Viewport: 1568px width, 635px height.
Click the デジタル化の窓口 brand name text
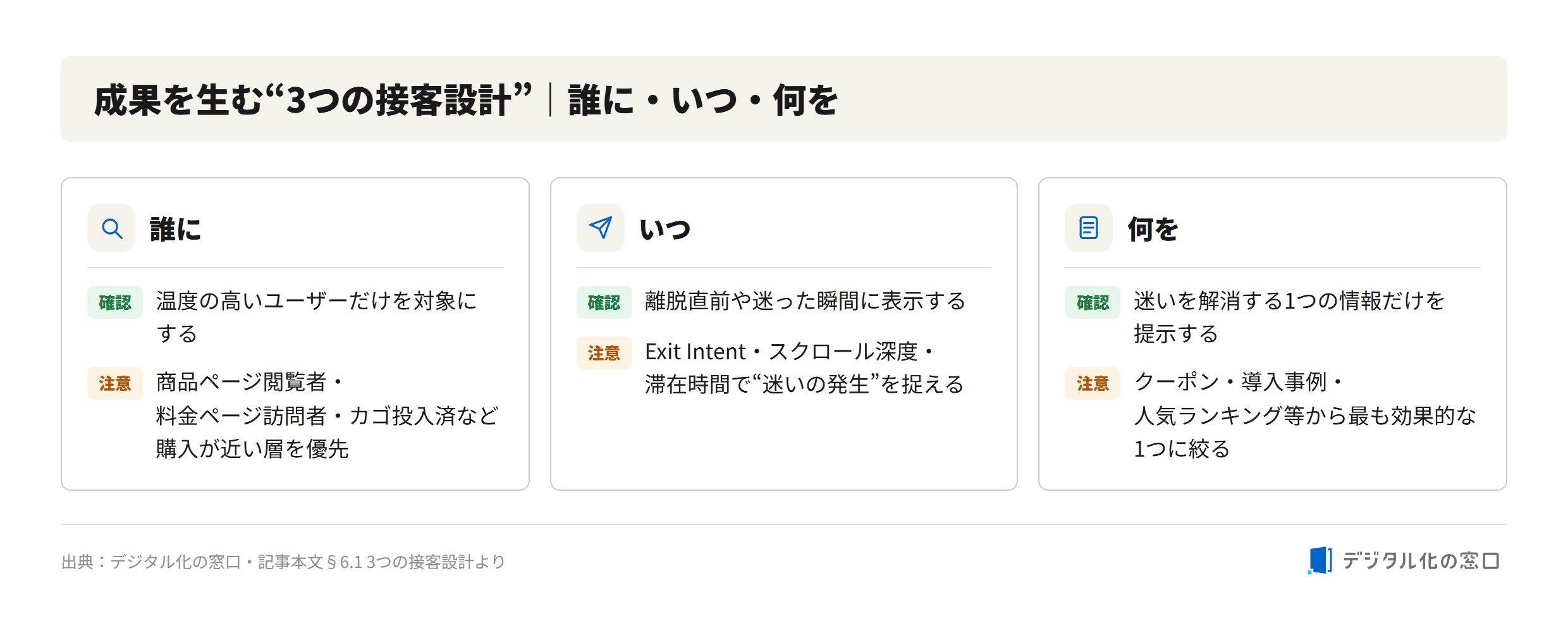coord(1421,561)
